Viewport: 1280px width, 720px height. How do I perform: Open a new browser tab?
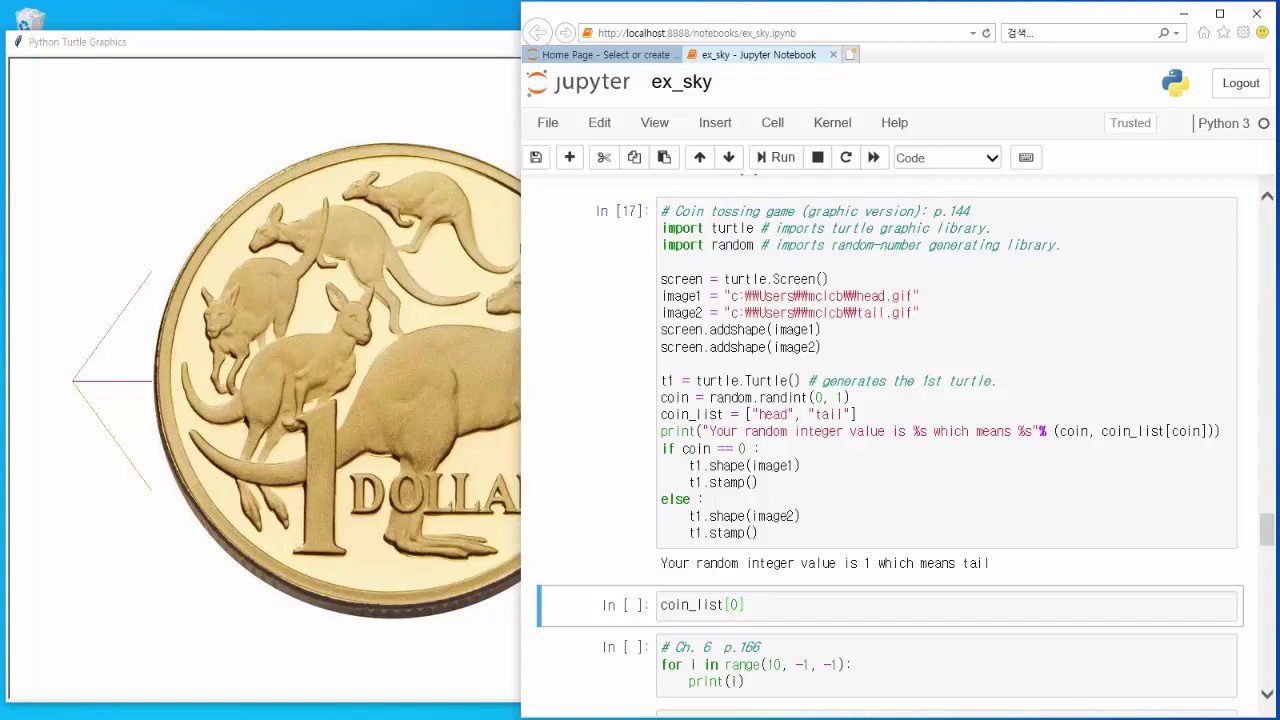click(851, 55)
